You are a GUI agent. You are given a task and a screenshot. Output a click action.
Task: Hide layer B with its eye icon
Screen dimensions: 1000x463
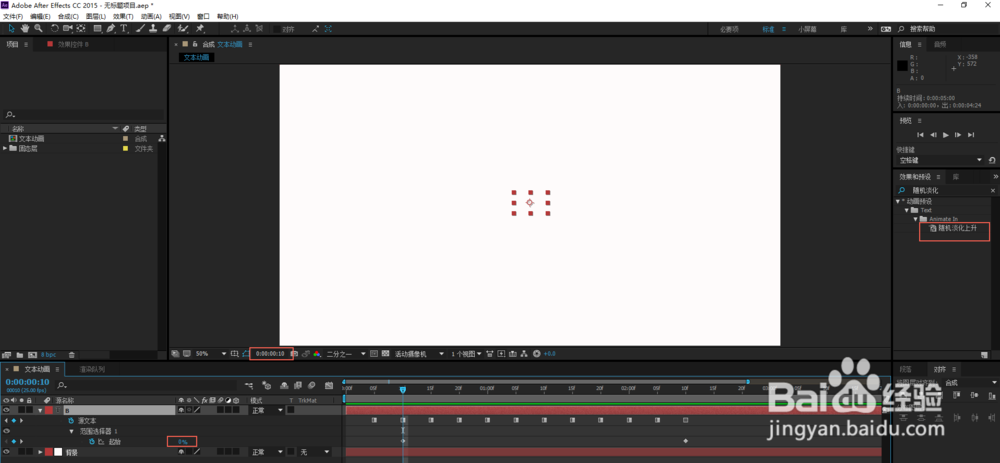click(6, 411)
